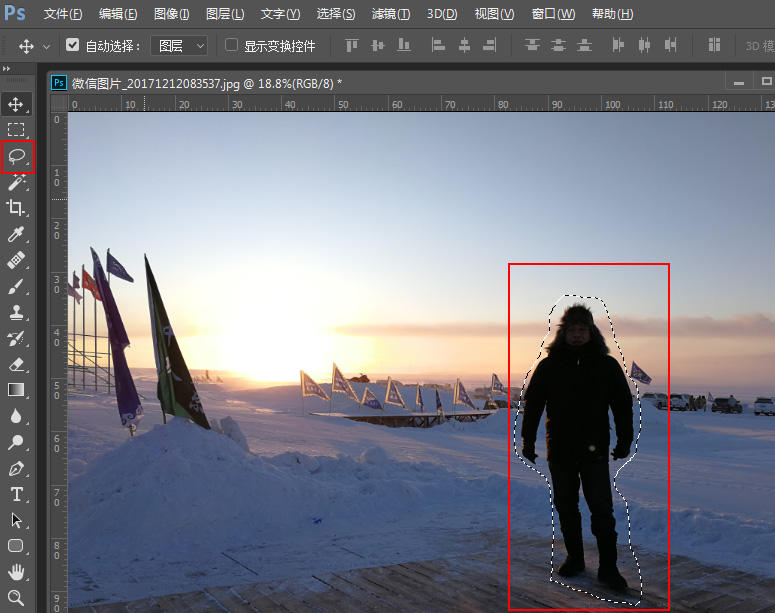The image size is (775, 613).
Task: Expand the Move tool preset picker arrow
Action: pyautogui.click(x=46, y=46)
